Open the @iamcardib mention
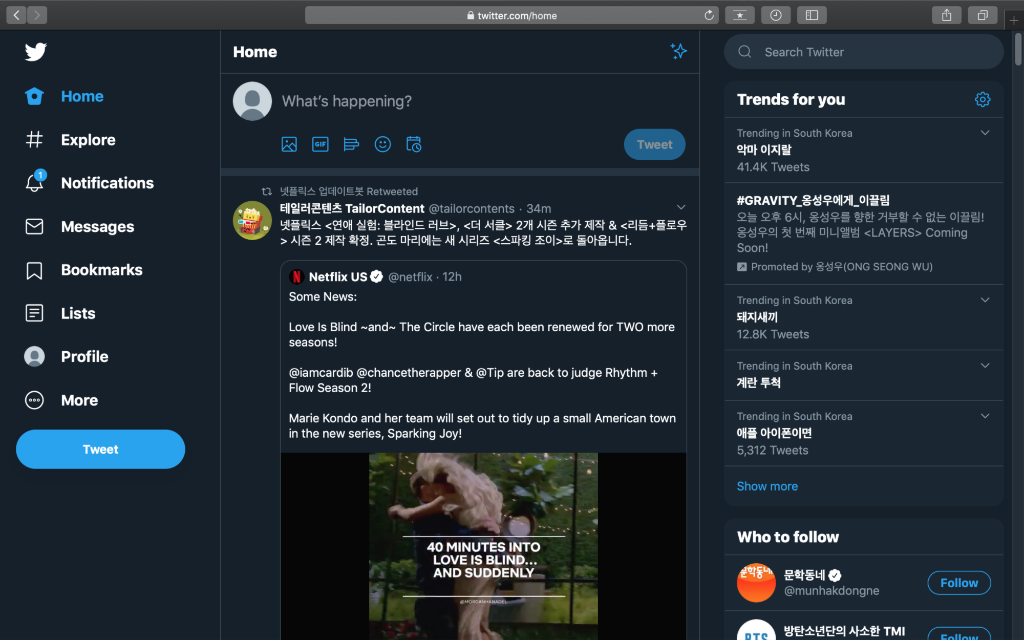This screenshot has height=640, width=1024. pos(321,373)
